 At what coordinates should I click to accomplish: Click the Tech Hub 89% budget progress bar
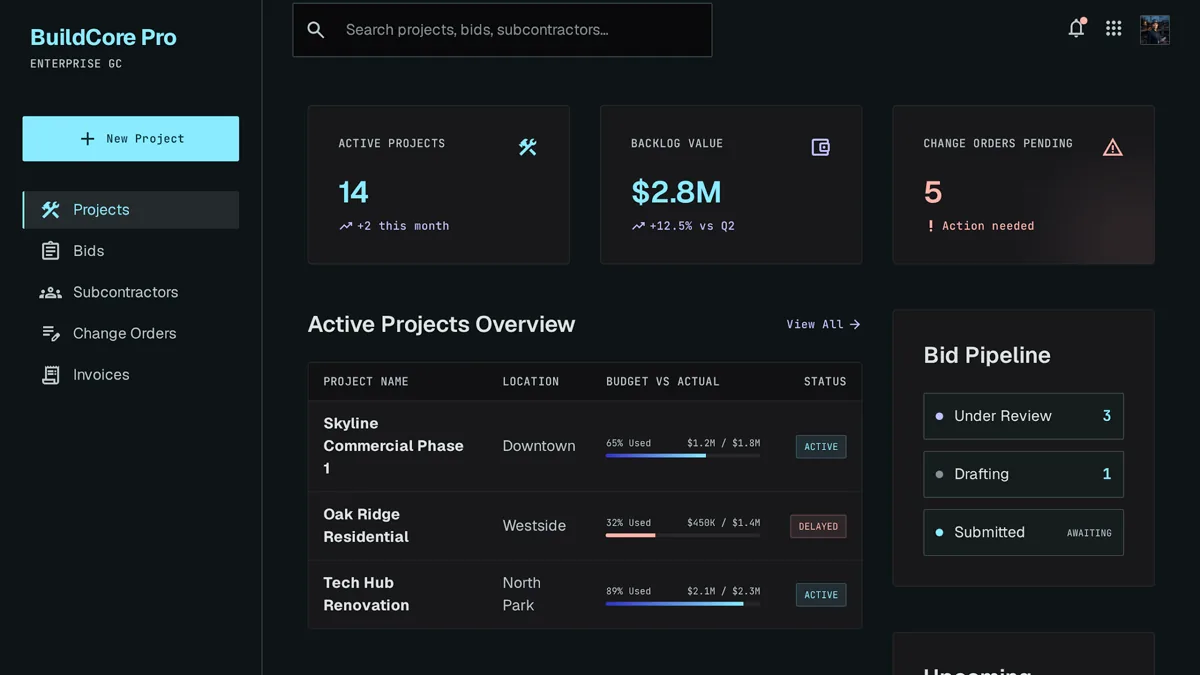683,604
